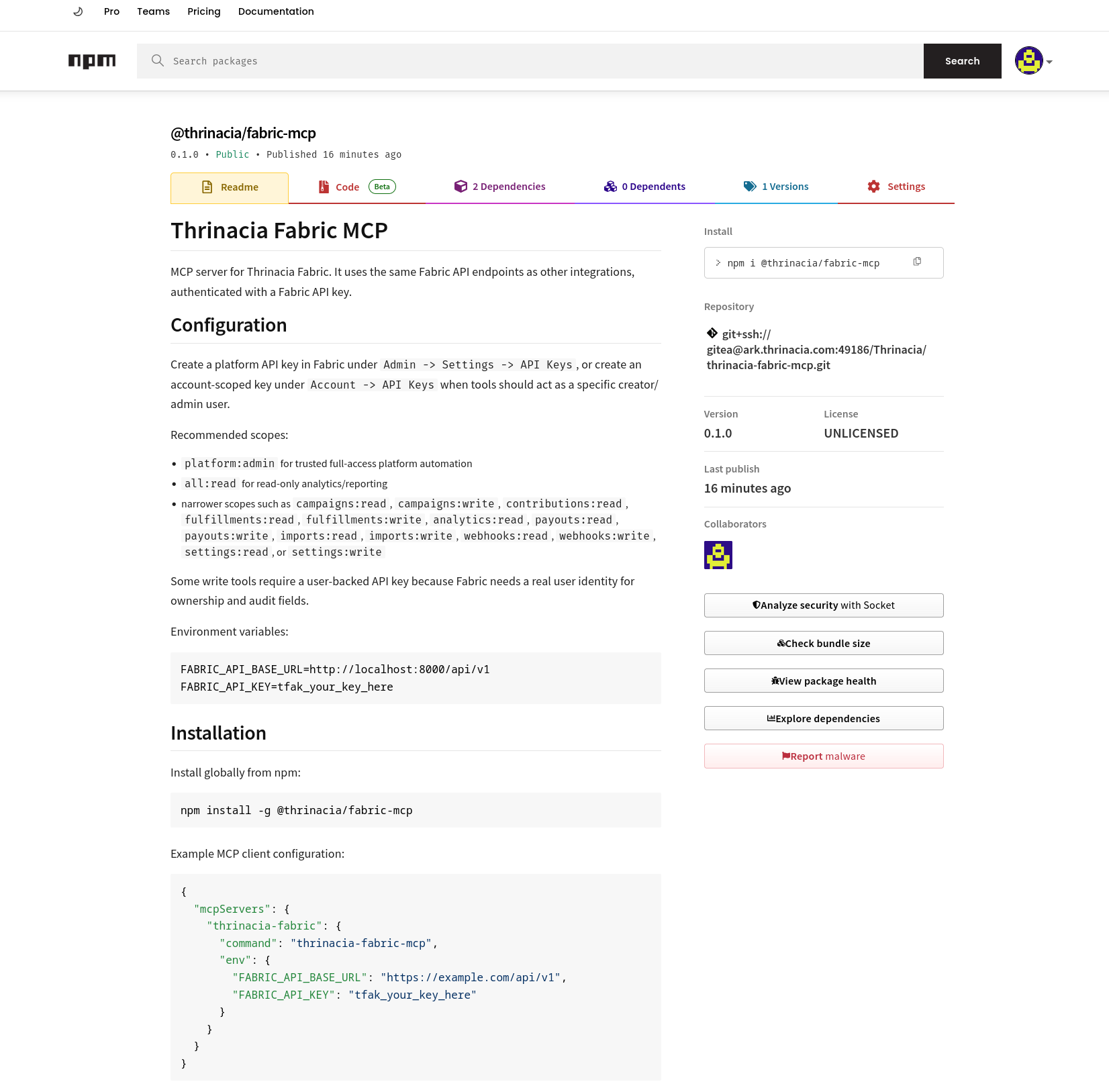Click the Dependents cubes icon
The image size is (1109, 1092).
[x=610, y=187]
